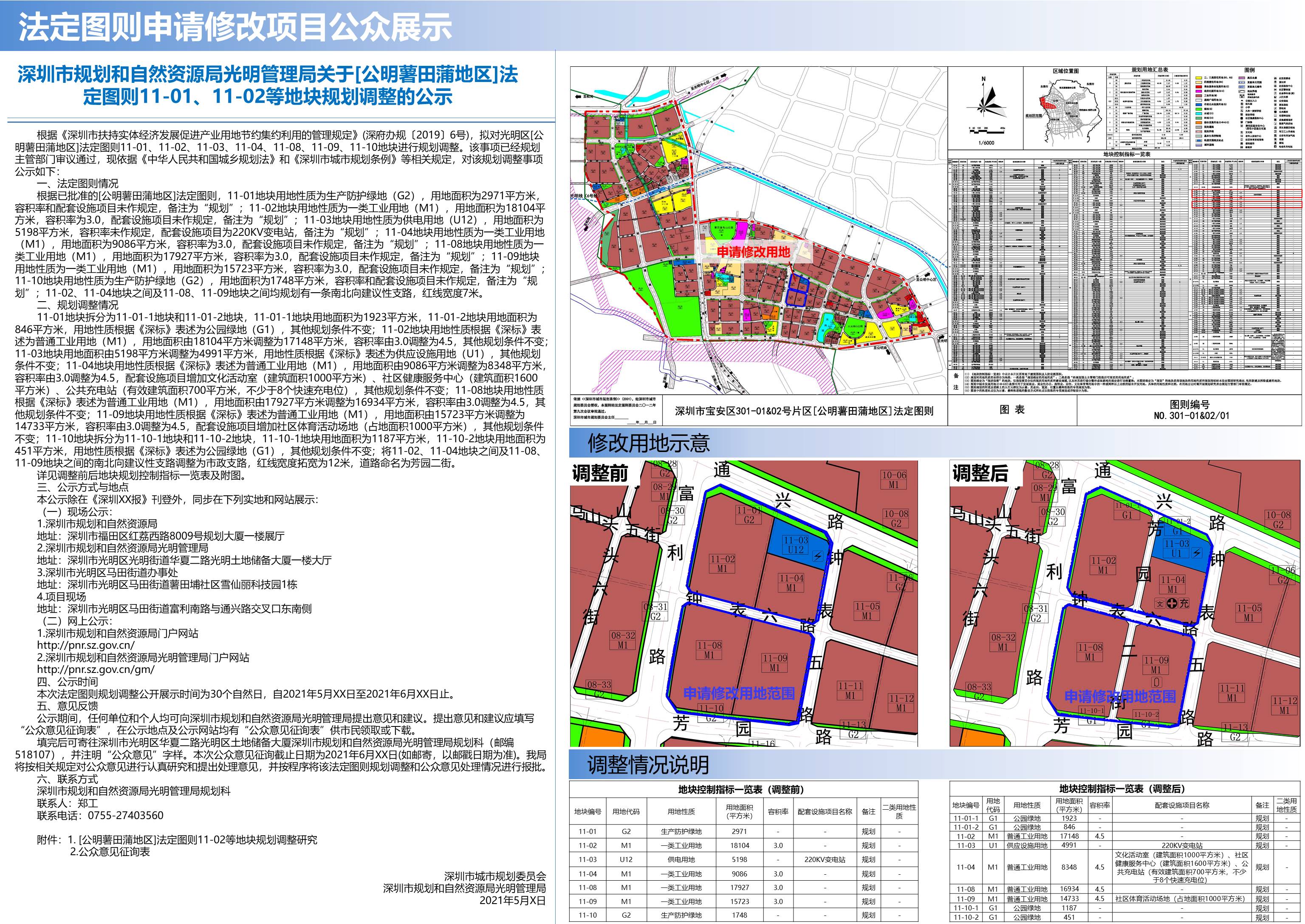Select the 调整情况说明 section header

click(648, 765)
